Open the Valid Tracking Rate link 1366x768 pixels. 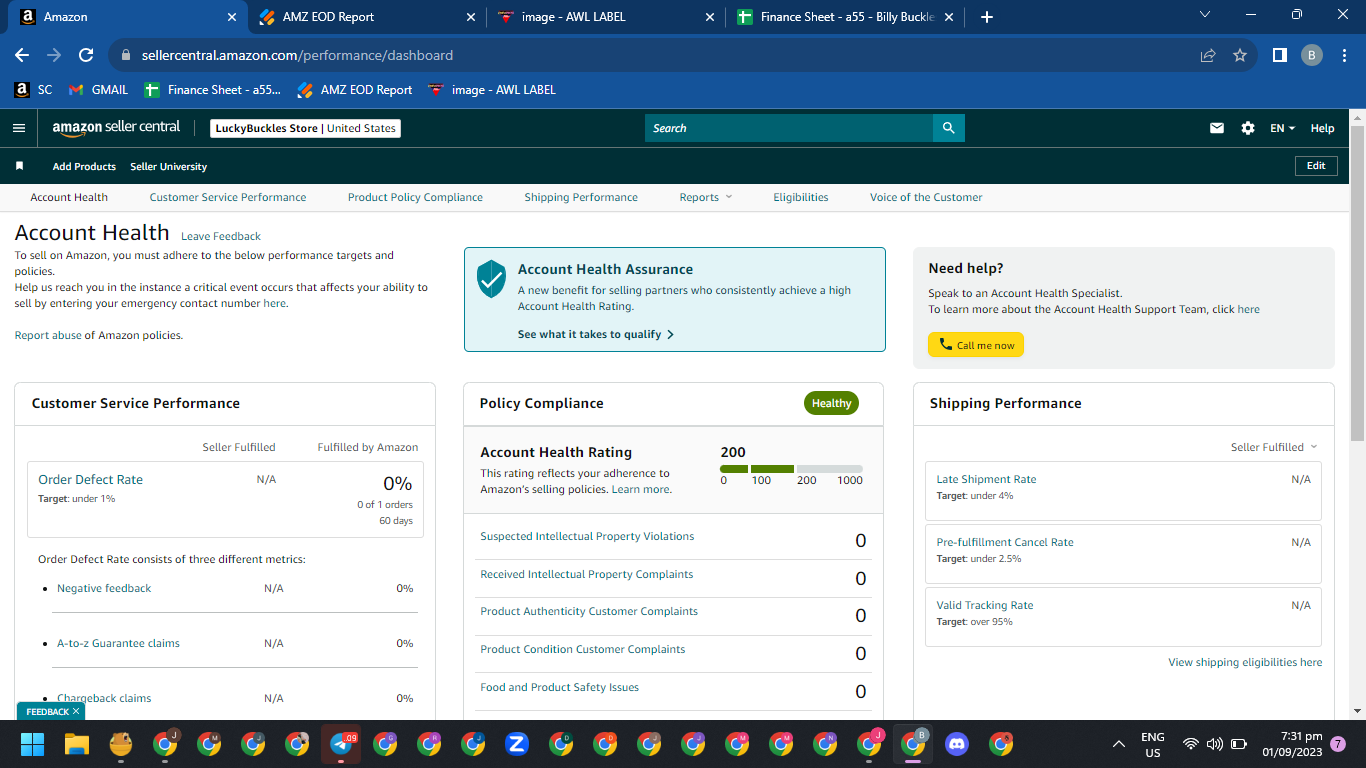(x=985, y=605)
